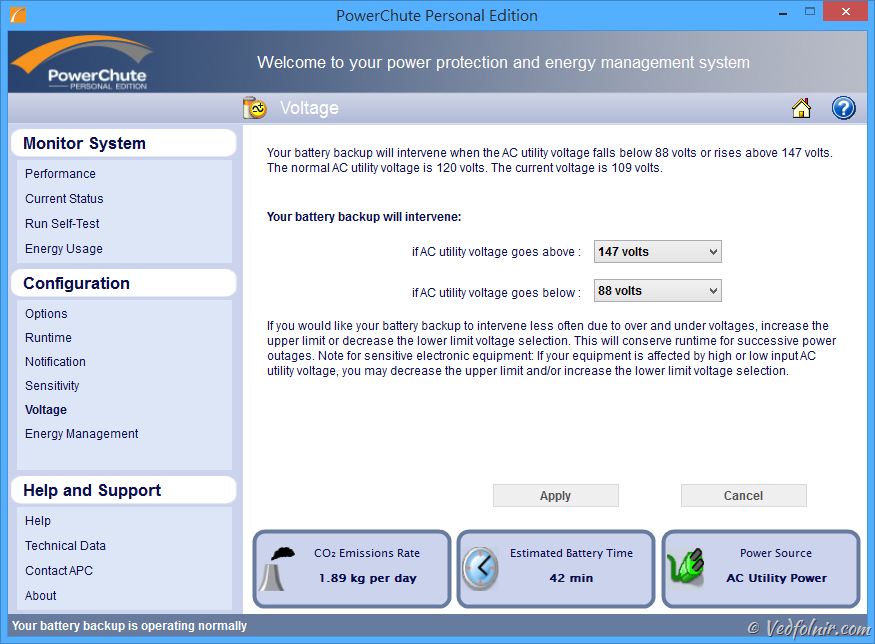Screen dimensions: 875x644
Task: View Technical Data
Action: (65, 546)
